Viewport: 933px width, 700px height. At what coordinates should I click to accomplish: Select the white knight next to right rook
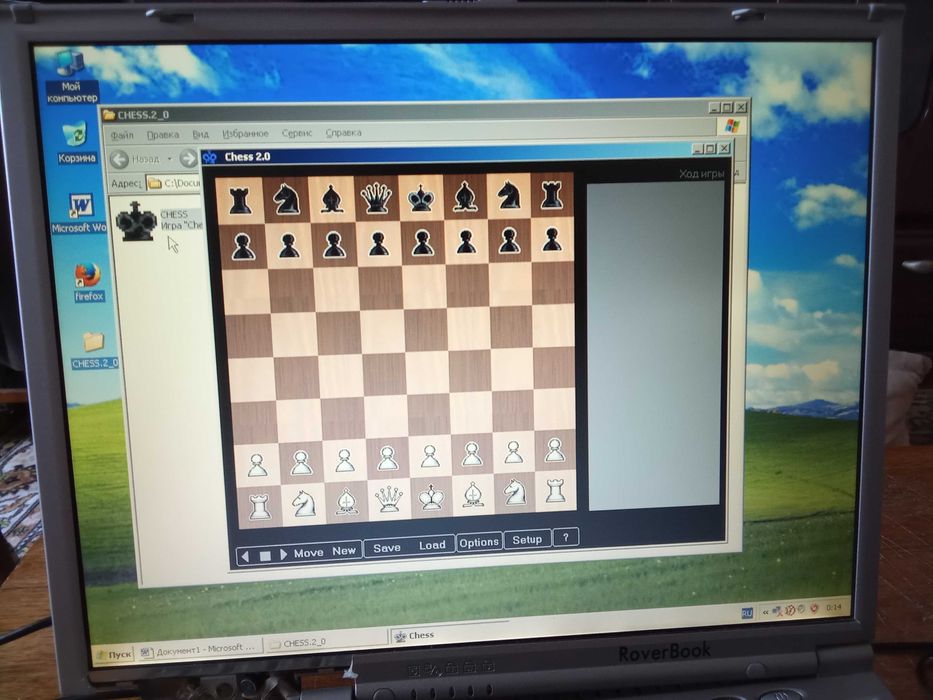pos(514,493)
